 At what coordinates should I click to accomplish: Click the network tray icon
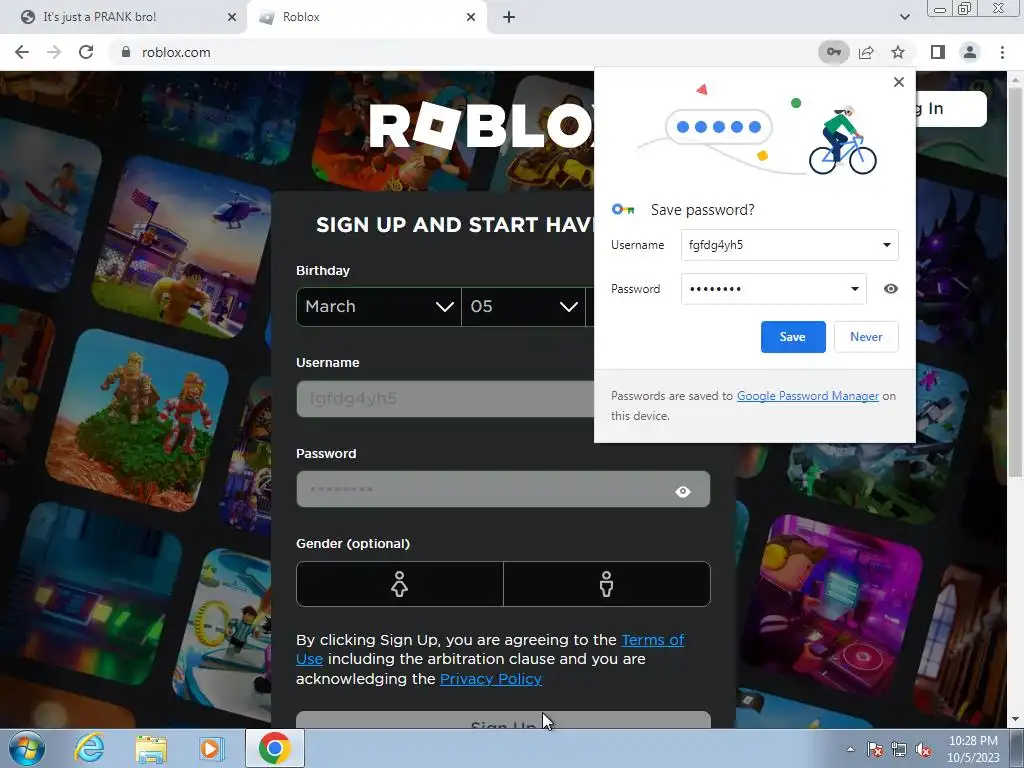point(899,749)
